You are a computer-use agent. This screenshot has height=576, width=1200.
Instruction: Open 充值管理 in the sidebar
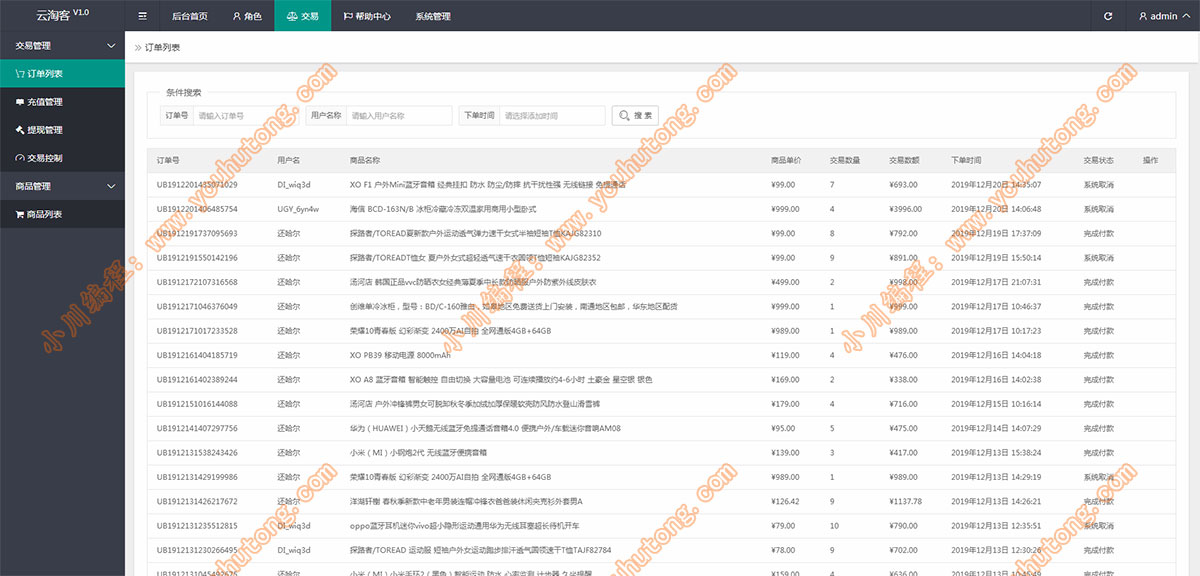click(62, 102)
